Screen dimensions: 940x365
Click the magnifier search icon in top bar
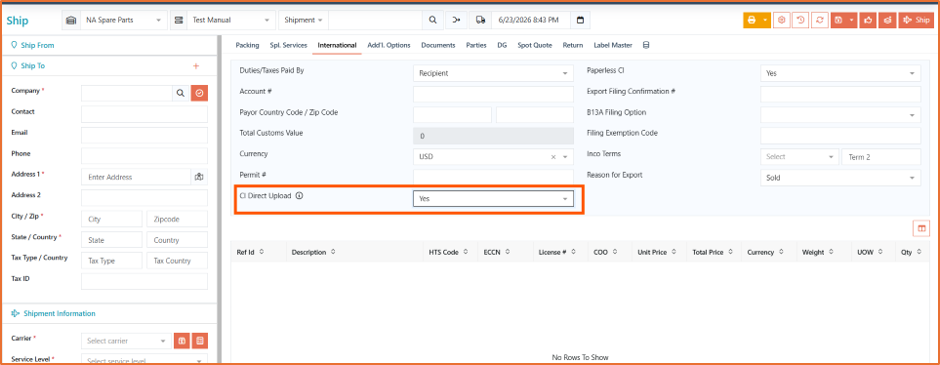pos(433,20)
